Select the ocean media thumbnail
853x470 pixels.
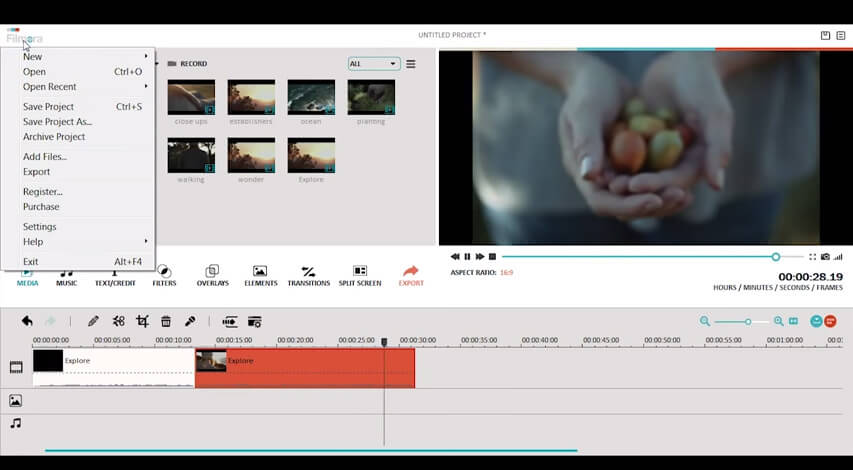[x=311, y=97]
